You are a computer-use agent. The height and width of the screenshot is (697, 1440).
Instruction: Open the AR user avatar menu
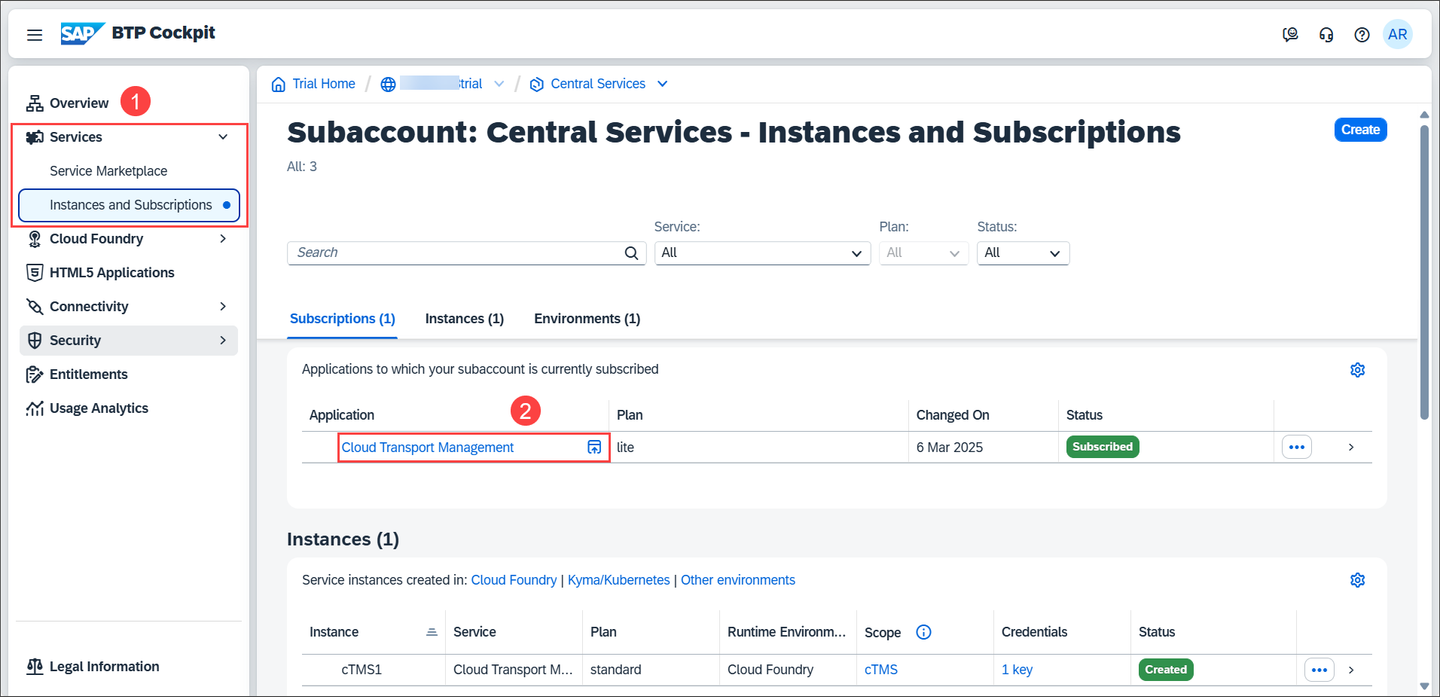point(1398,34)
